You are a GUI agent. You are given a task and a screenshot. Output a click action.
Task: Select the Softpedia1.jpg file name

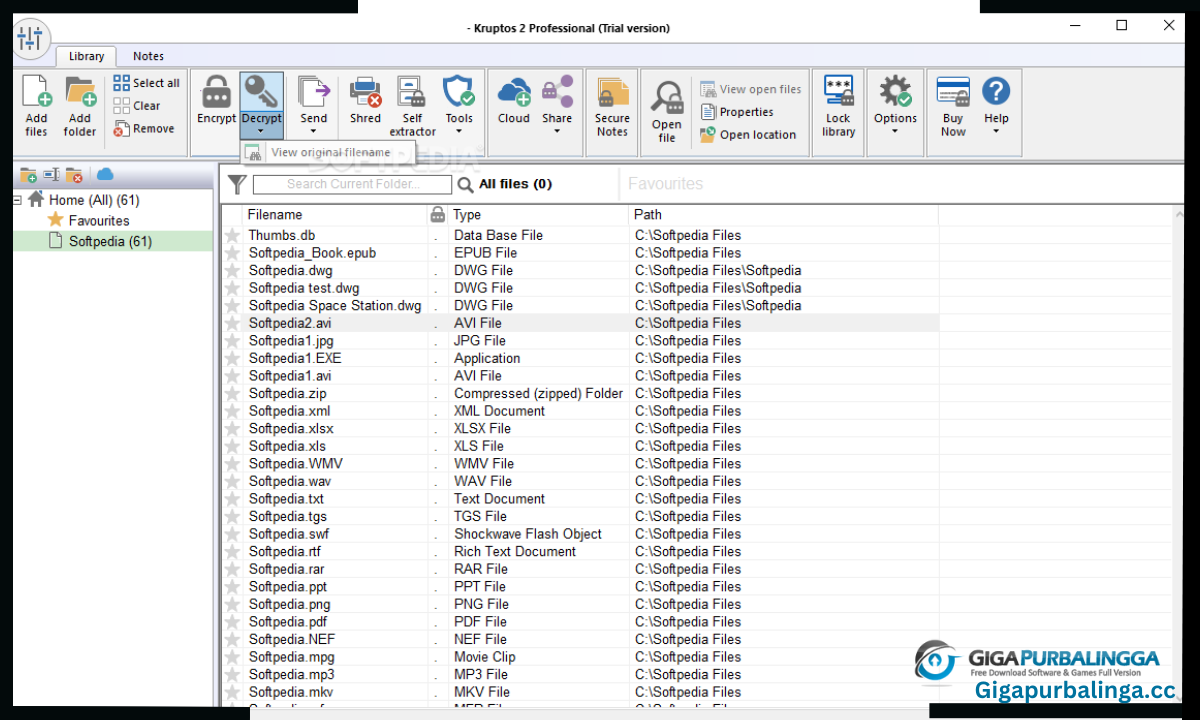pos(291,341)
